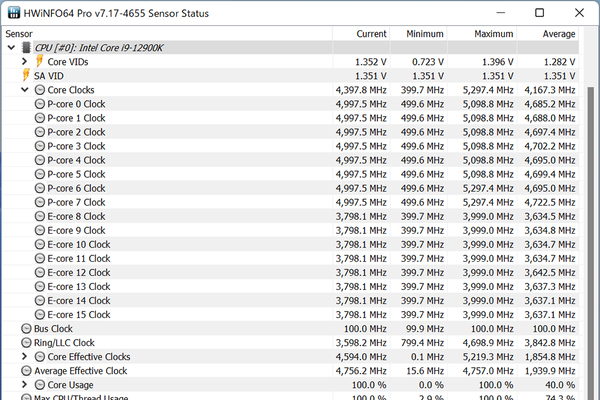The height and width of the screenshot is (400, 600).
Task: Click the lightning bolt icon beside SA VID
Action: 26,76
